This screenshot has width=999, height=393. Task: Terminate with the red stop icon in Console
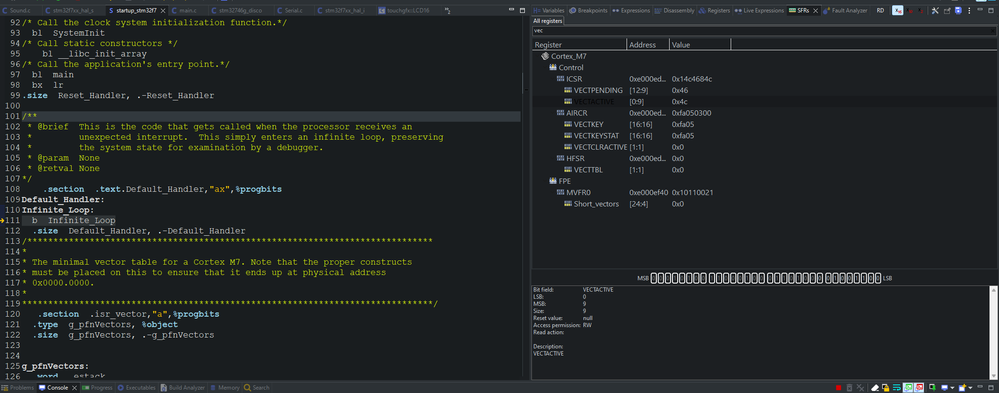click(838, 388)
